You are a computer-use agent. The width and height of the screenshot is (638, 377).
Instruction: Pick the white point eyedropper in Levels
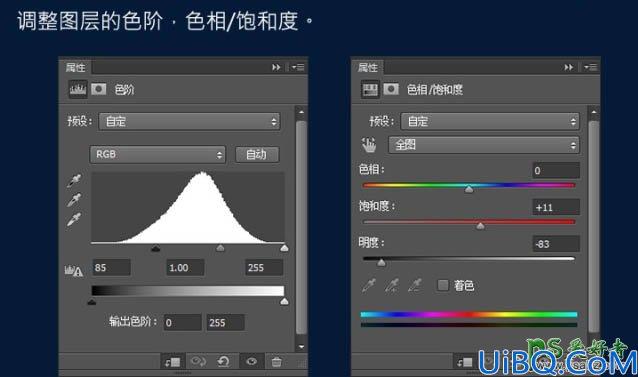tap(74, 220)
